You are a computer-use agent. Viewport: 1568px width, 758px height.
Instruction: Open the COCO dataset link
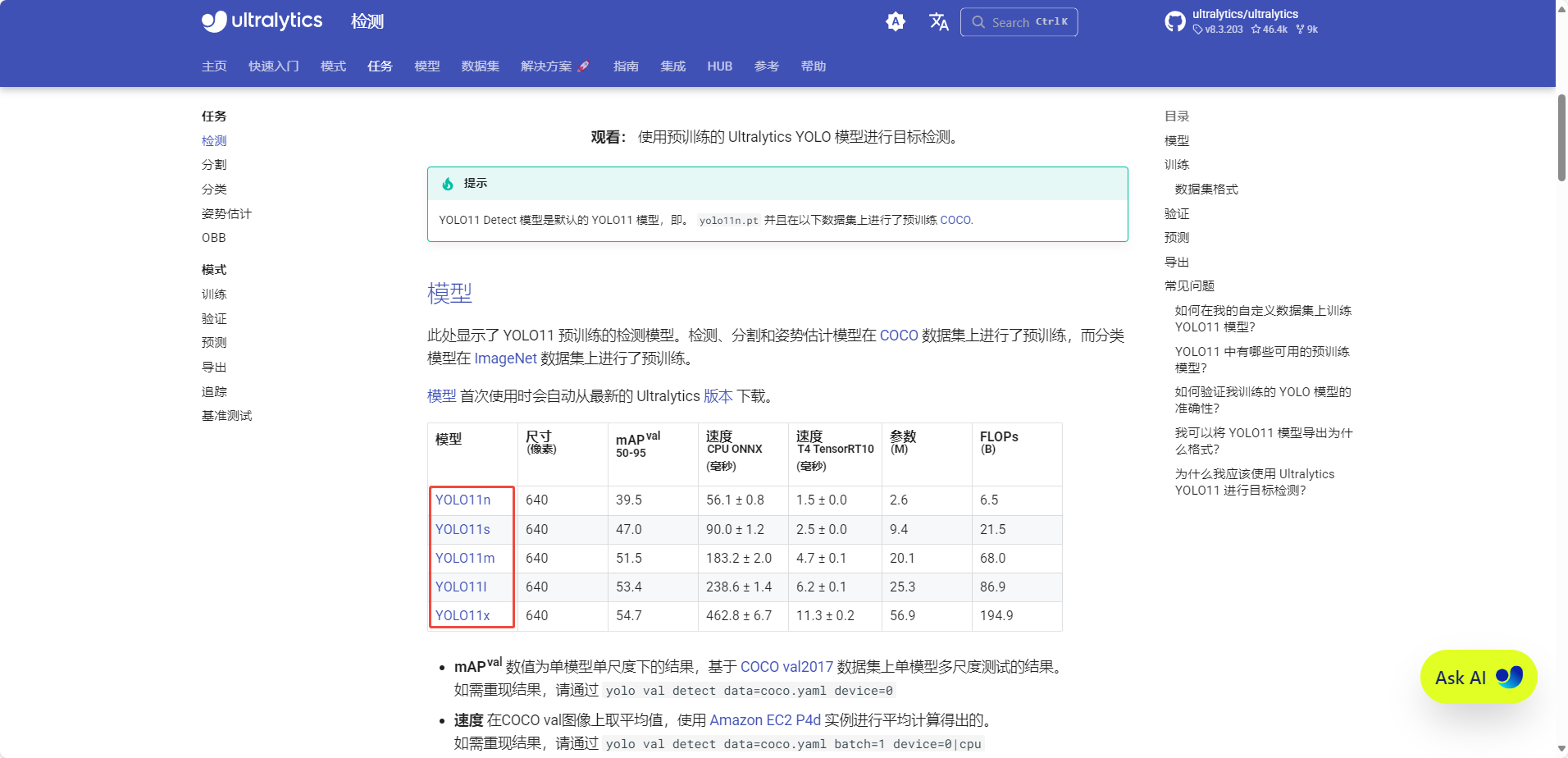[899, 335]
